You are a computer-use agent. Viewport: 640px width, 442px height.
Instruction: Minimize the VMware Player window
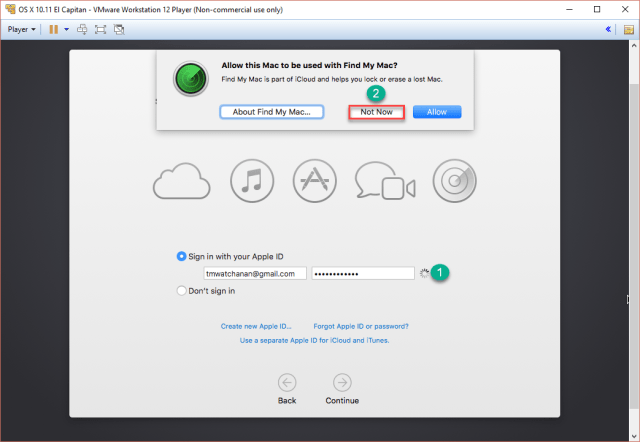coord(570,9)
